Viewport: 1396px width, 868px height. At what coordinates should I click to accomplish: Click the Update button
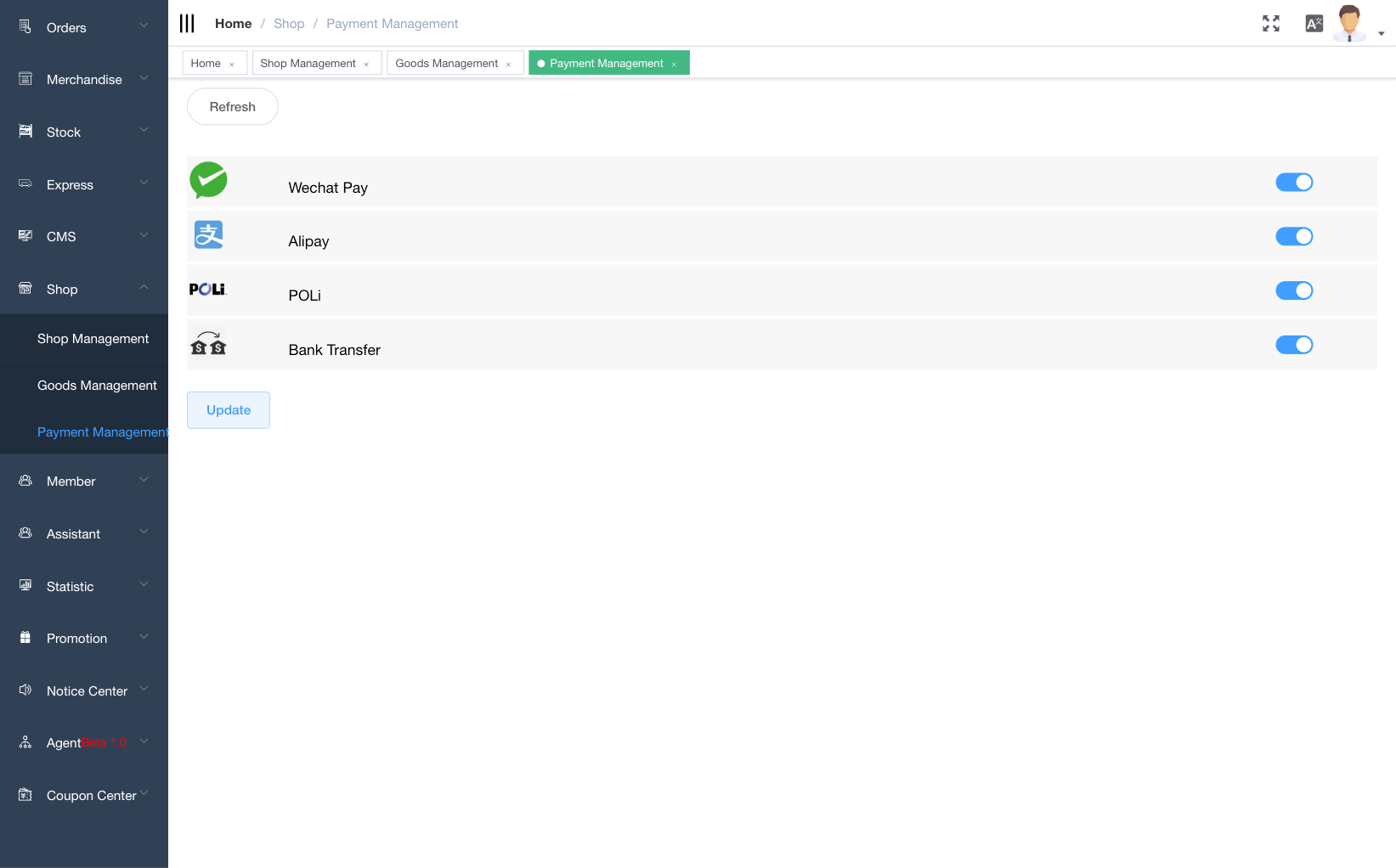pos(228,410)
